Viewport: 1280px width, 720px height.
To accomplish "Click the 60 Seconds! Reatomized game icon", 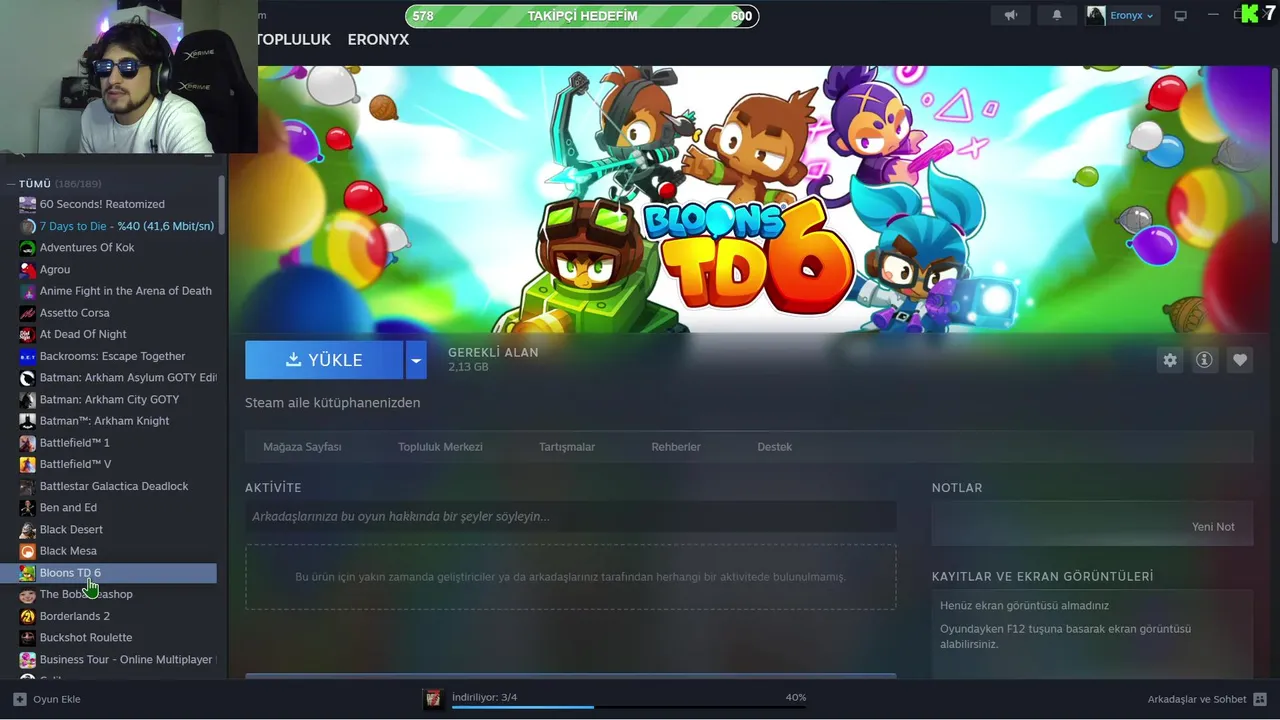I will (28, 204).
